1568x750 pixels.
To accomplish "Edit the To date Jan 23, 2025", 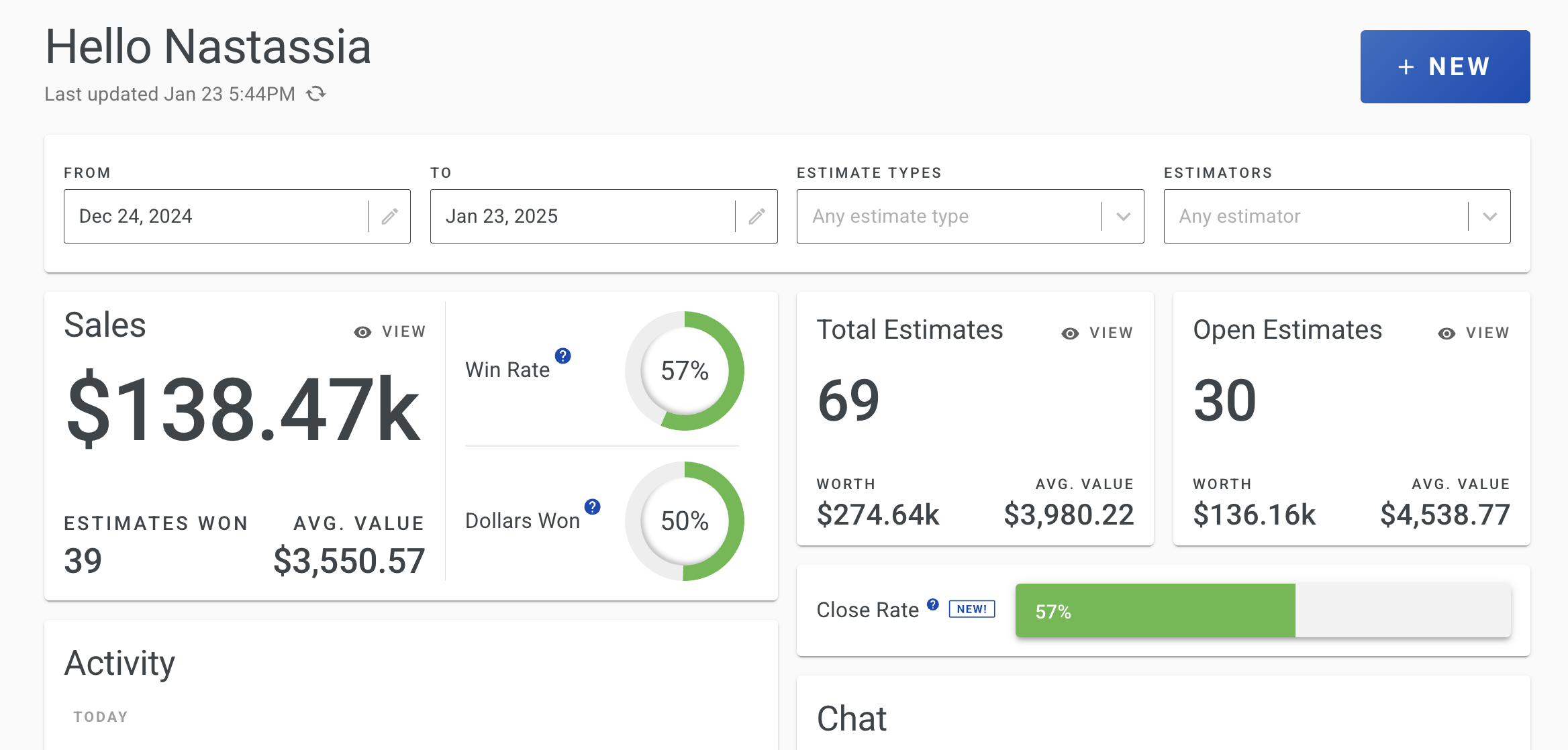I will click(x=603, y=216).
